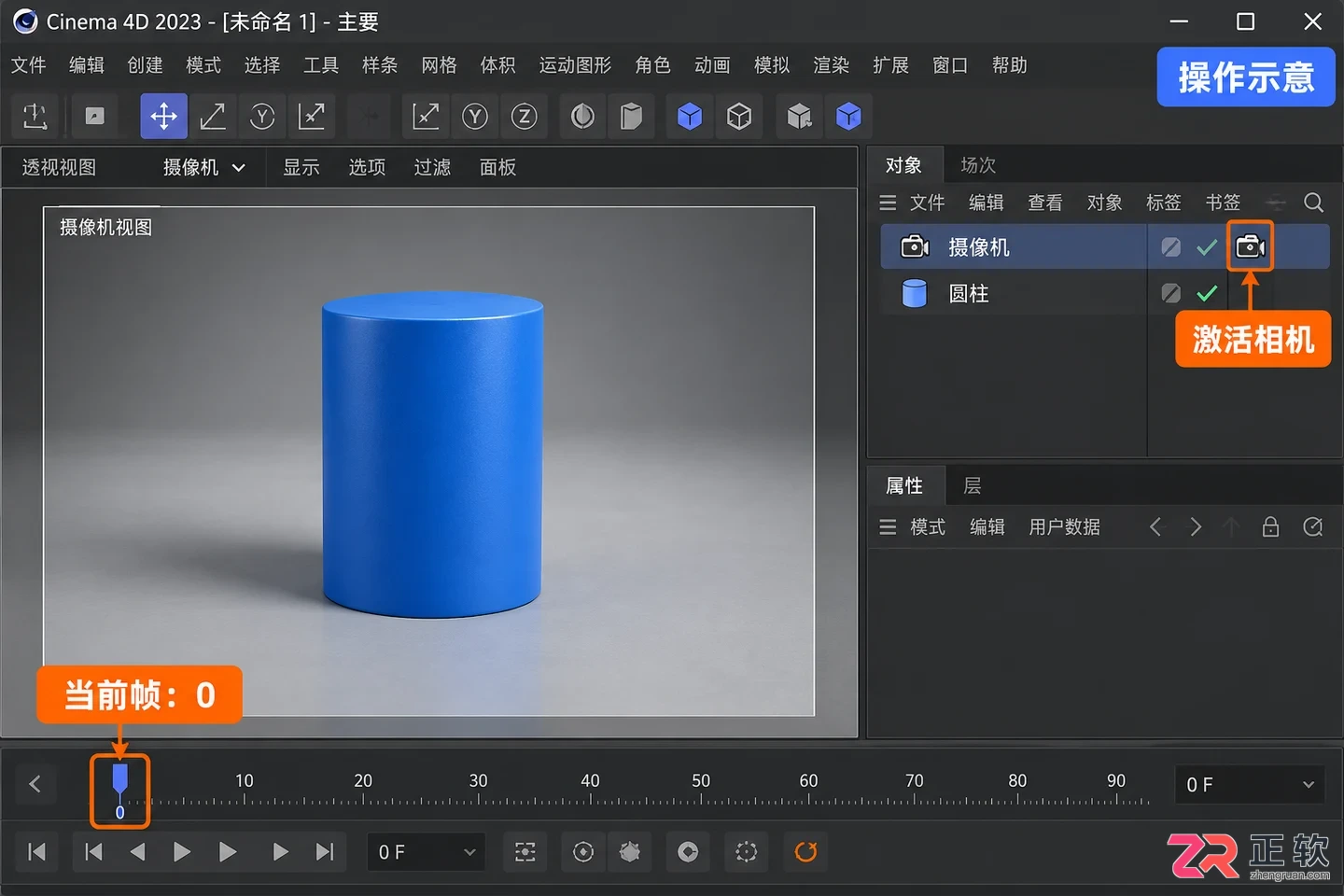Screen dimensions: 1344x896
Task: Open the 运动图形 menu
Action: click(x=575, y=65)
